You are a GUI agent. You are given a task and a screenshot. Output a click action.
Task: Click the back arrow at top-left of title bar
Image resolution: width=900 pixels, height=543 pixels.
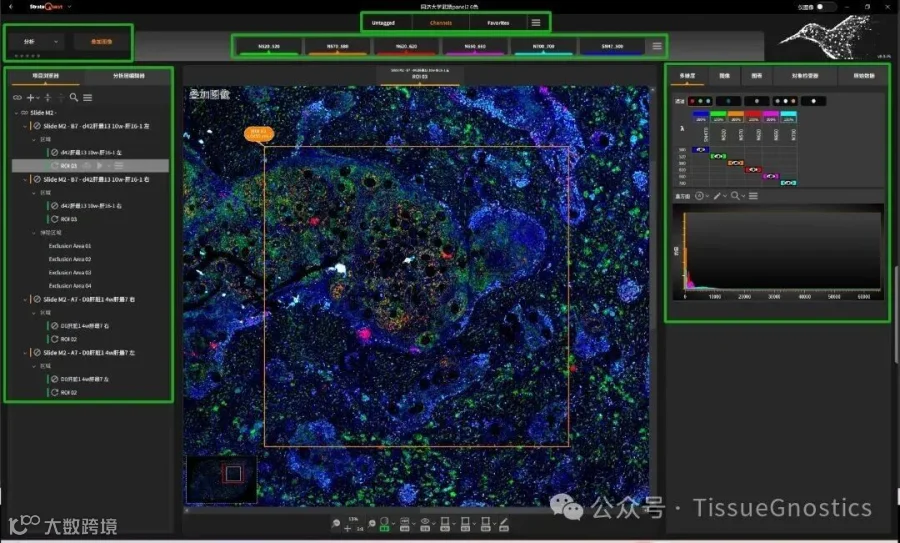tap(10, 6)
